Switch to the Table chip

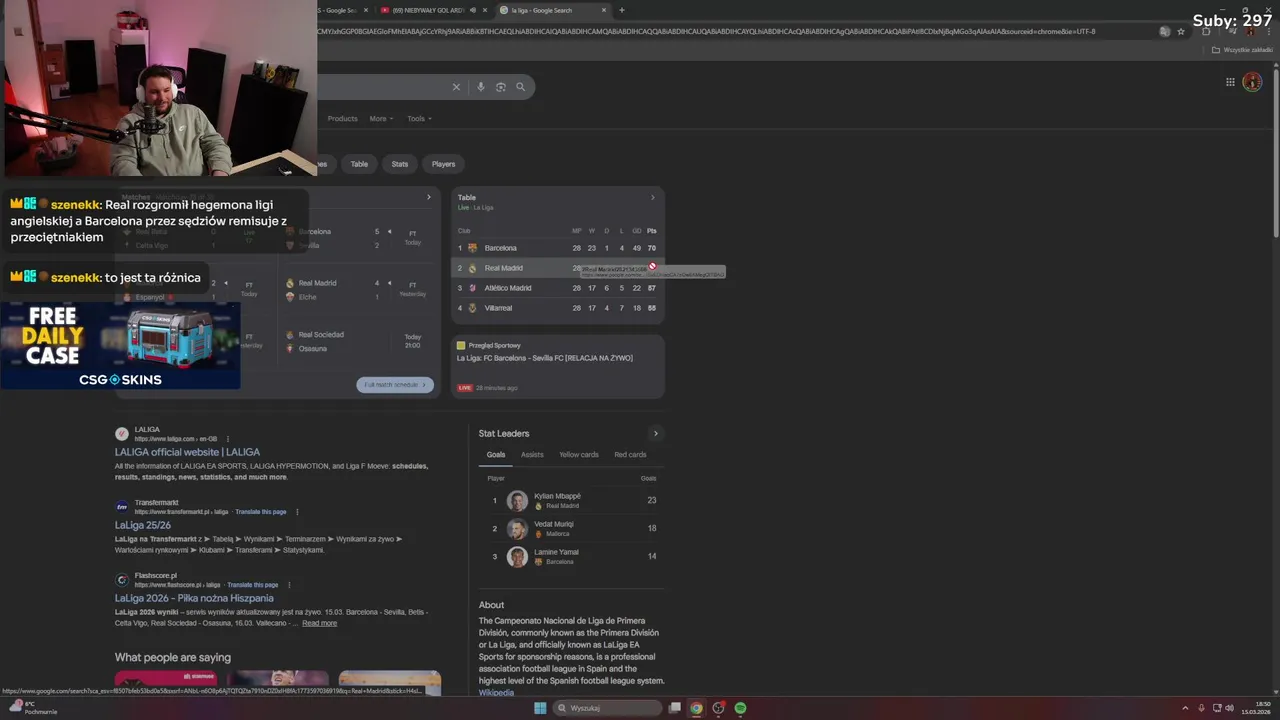359,164
